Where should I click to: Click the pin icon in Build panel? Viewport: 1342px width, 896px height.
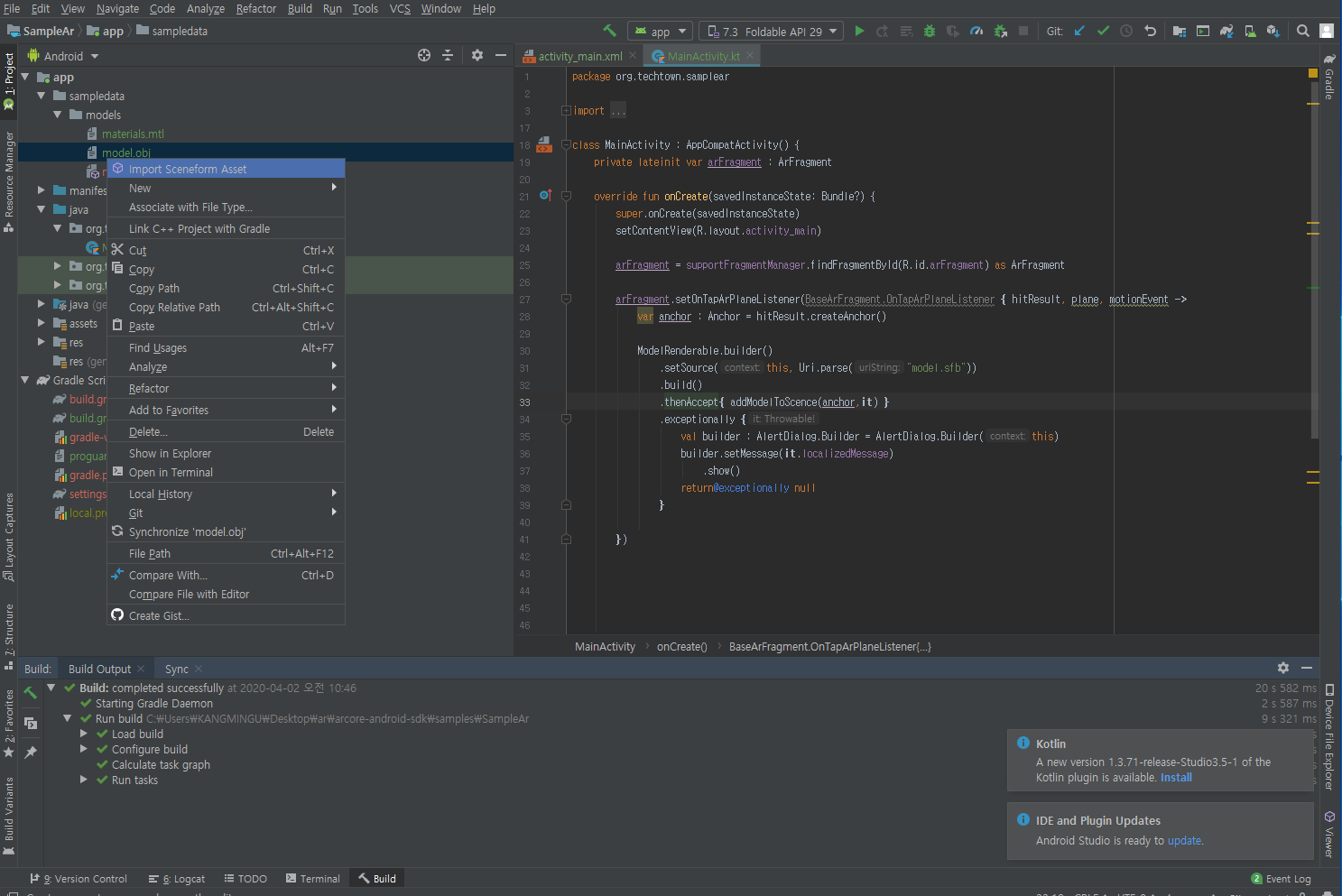31,752
